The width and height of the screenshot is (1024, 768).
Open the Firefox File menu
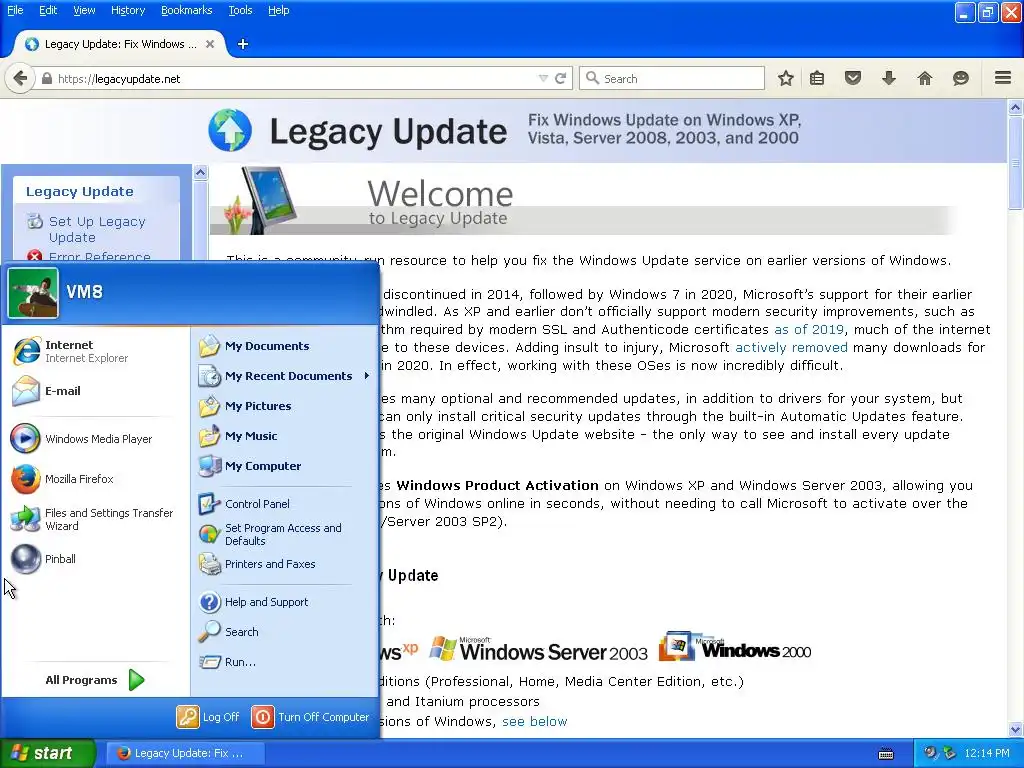[15, 10]
